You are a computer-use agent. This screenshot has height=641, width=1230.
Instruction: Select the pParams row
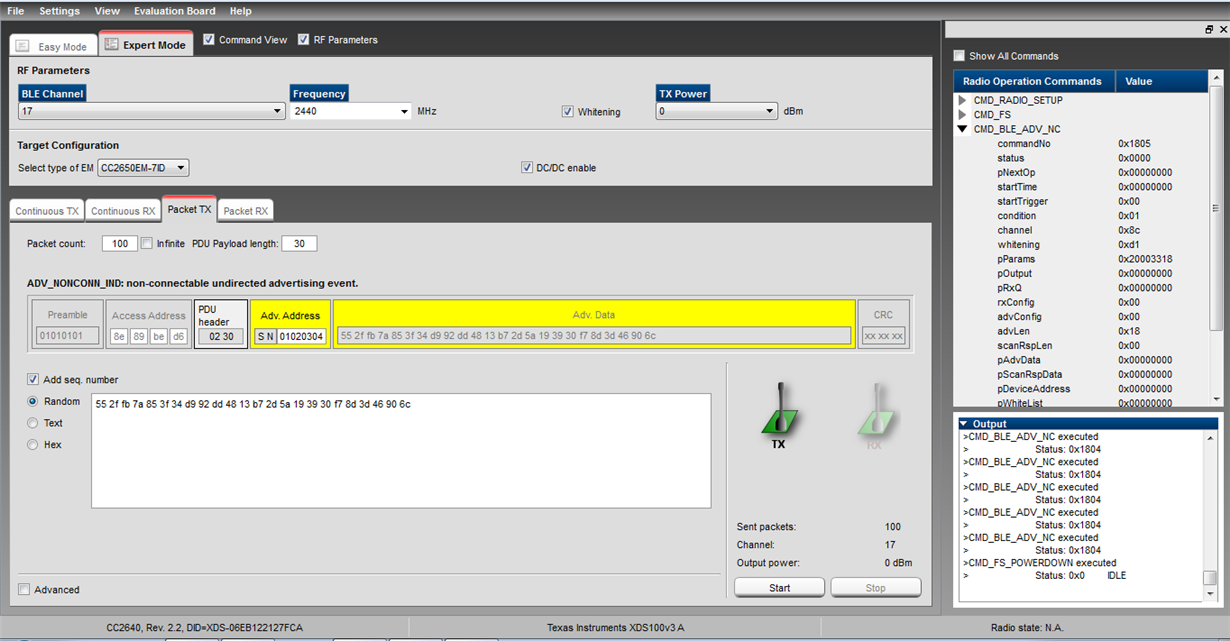(1082, 259)
